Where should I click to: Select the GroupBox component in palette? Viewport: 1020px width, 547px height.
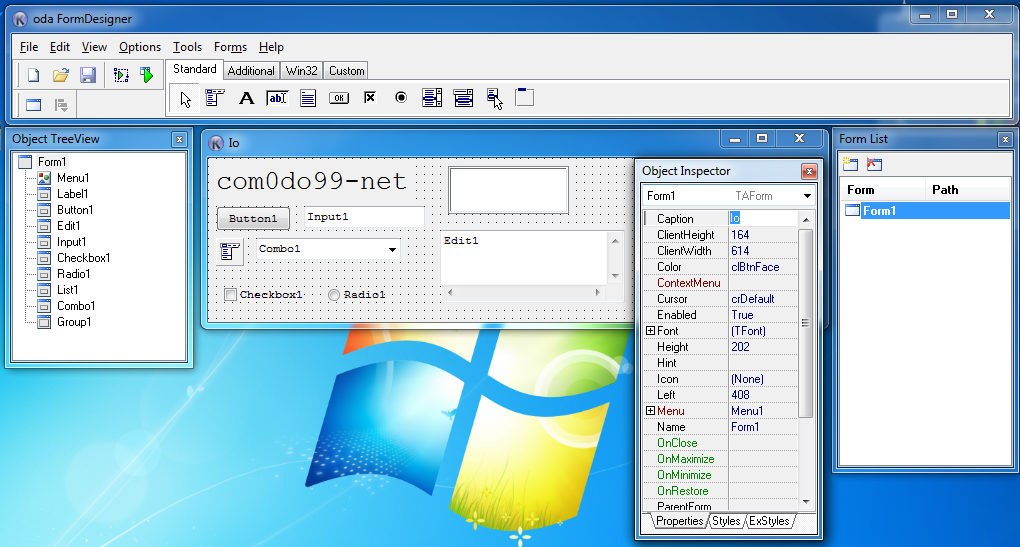pyautogui.click(x=524, y=98)
